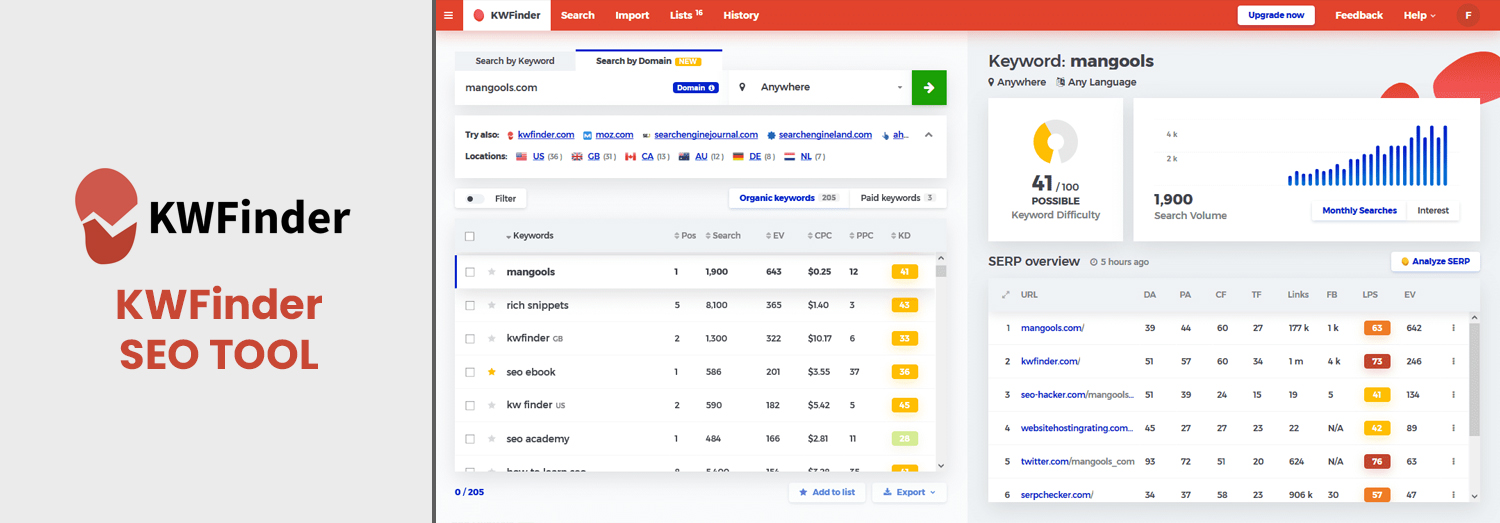Star the seo academy keyword

pos(491,439)
